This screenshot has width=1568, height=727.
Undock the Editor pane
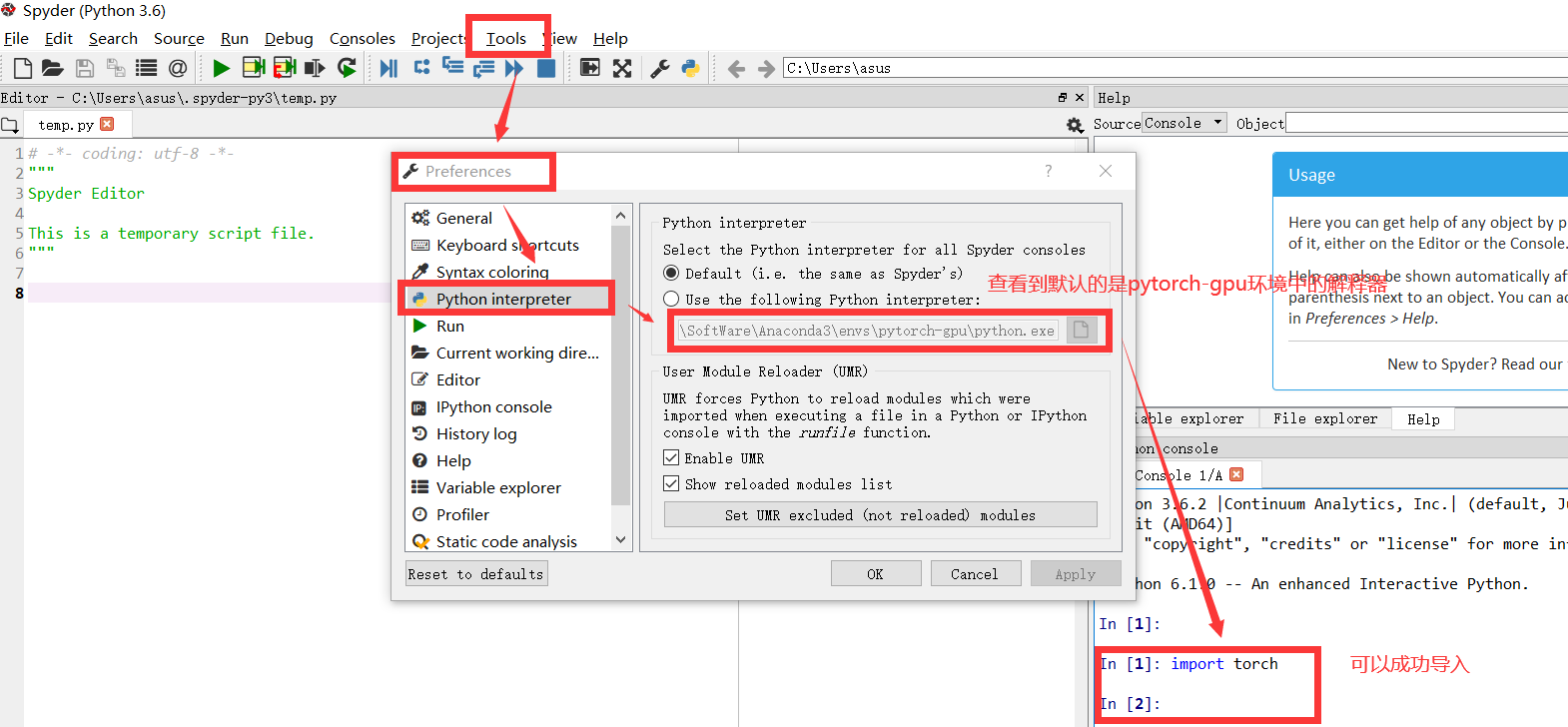pos(1063,97)
